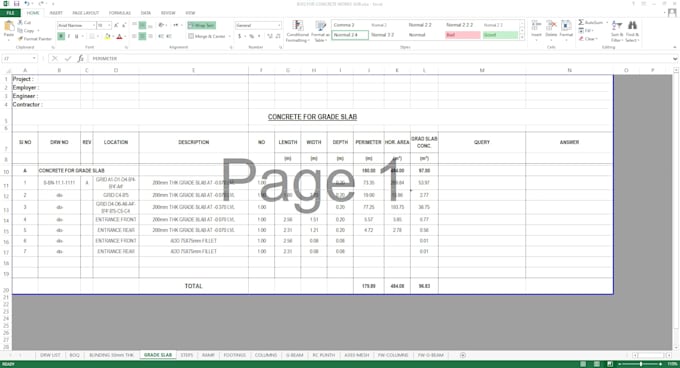This screenshot has width=680, height=368.
Task: Open the Fill dropdown in Editing group
Action: 587,31
